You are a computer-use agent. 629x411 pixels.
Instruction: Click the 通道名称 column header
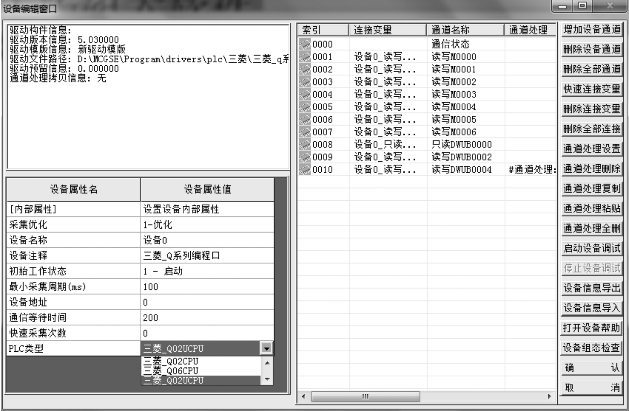pyautogui.click(x=465, y=30)
